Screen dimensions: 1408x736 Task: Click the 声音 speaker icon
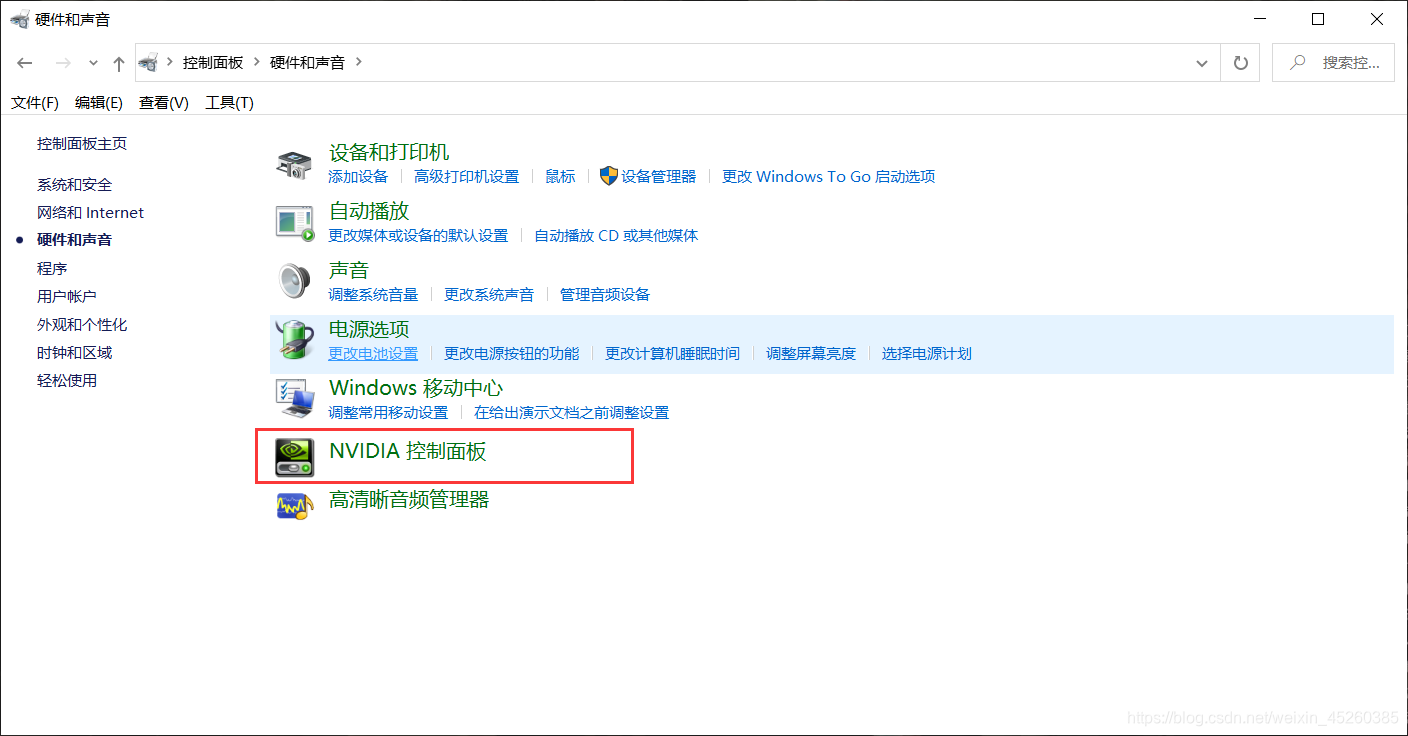pos(294,281)
